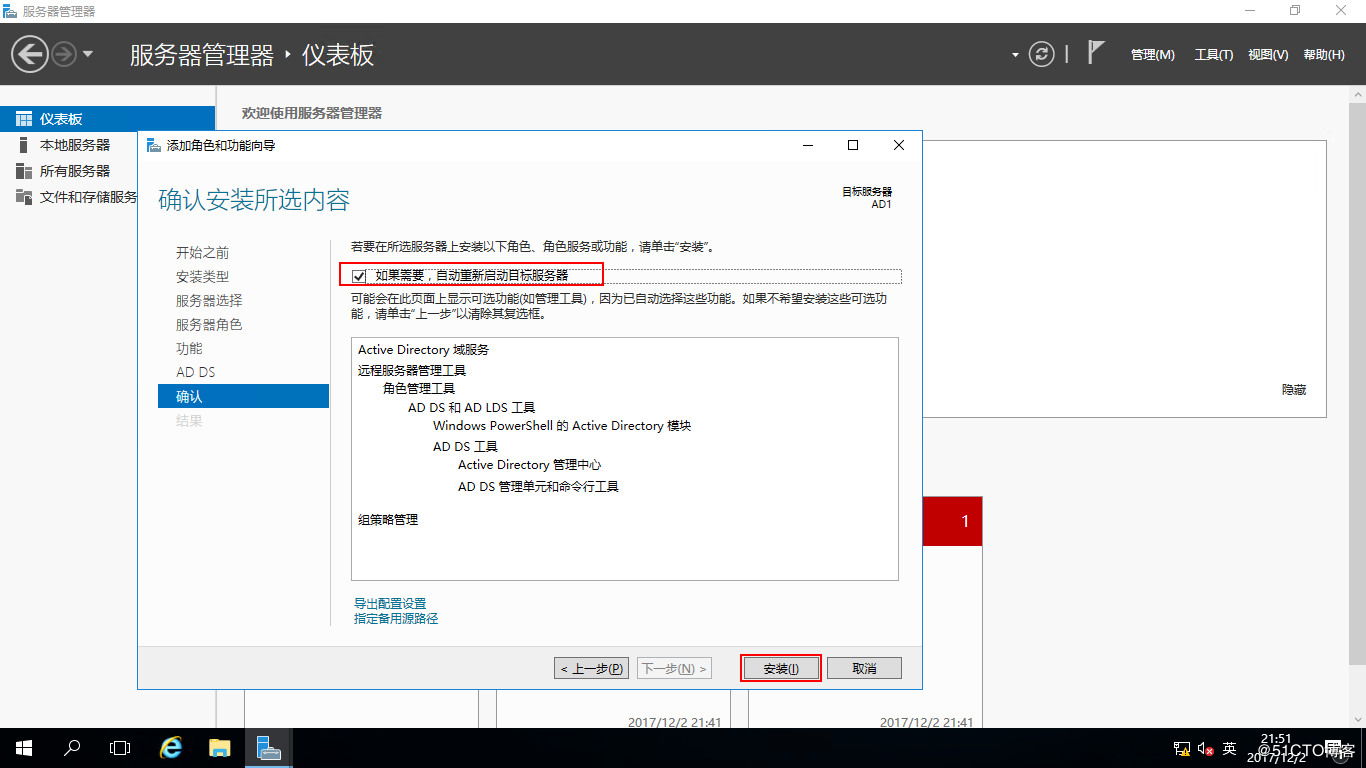Image resolution: width=1366 pixels, height=768 pixels.
Task: Open the 视图(V) menu
Action: [1268, 55]
